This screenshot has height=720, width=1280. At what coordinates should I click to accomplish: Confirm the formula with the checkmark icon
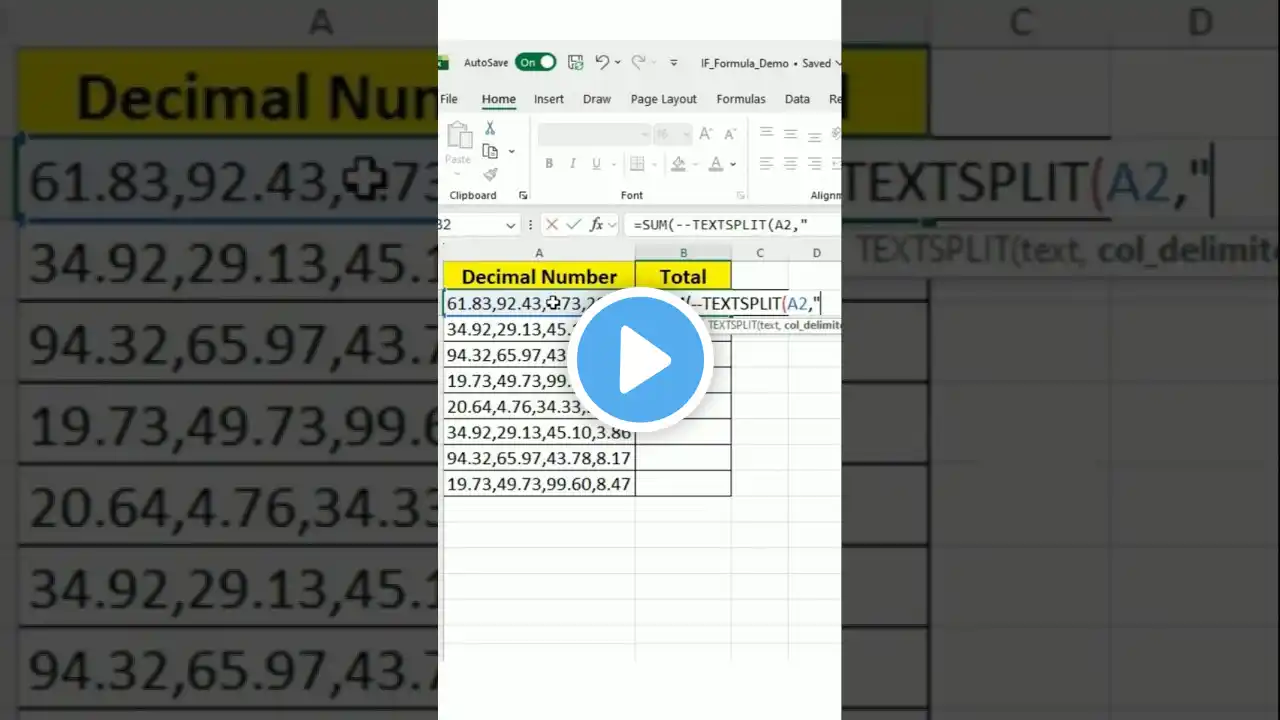tap(574, 225)
